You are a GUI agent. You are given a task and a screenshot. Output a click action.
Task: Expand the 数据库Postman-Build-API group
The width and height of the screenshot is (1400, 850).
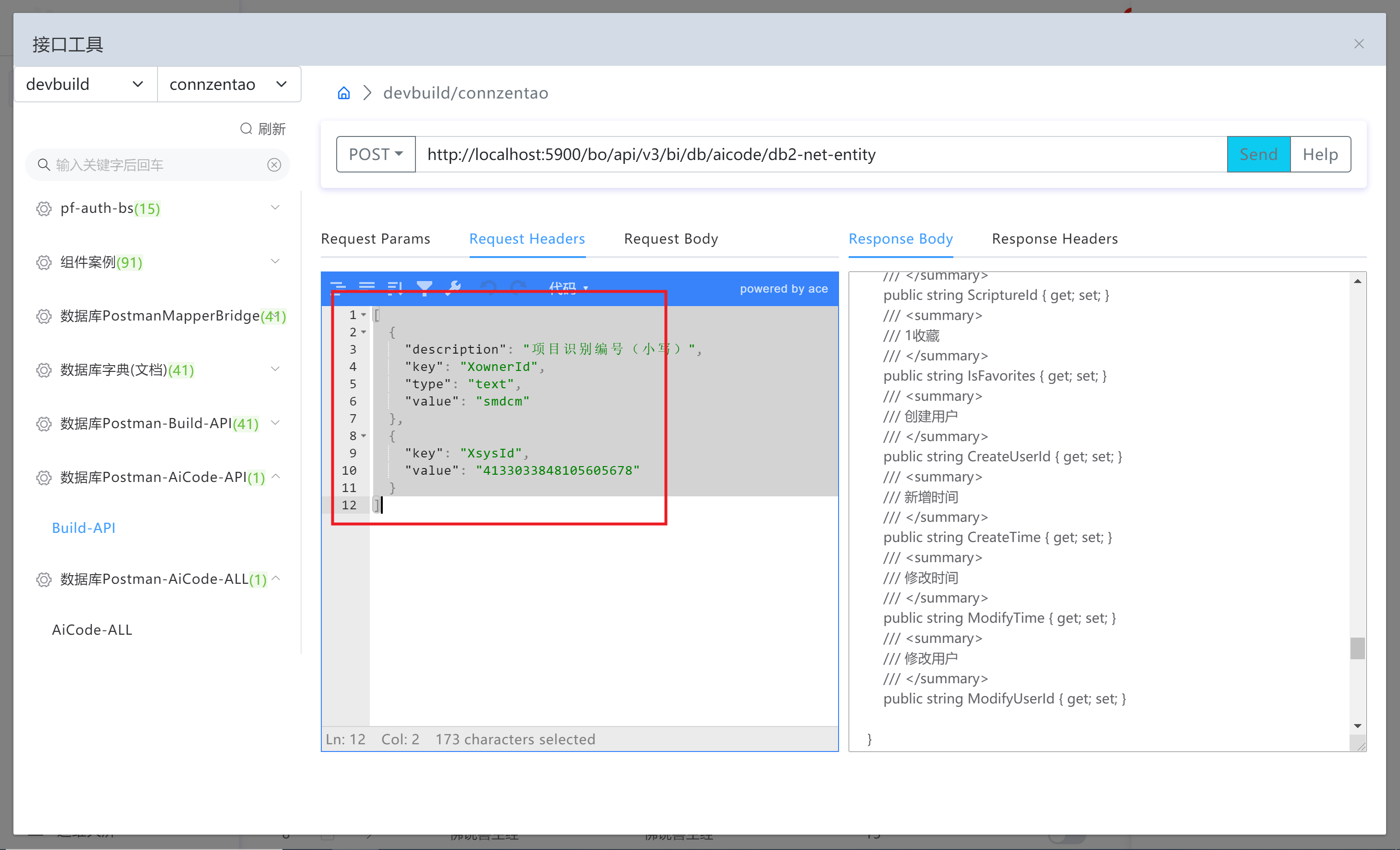coord(276,422)
